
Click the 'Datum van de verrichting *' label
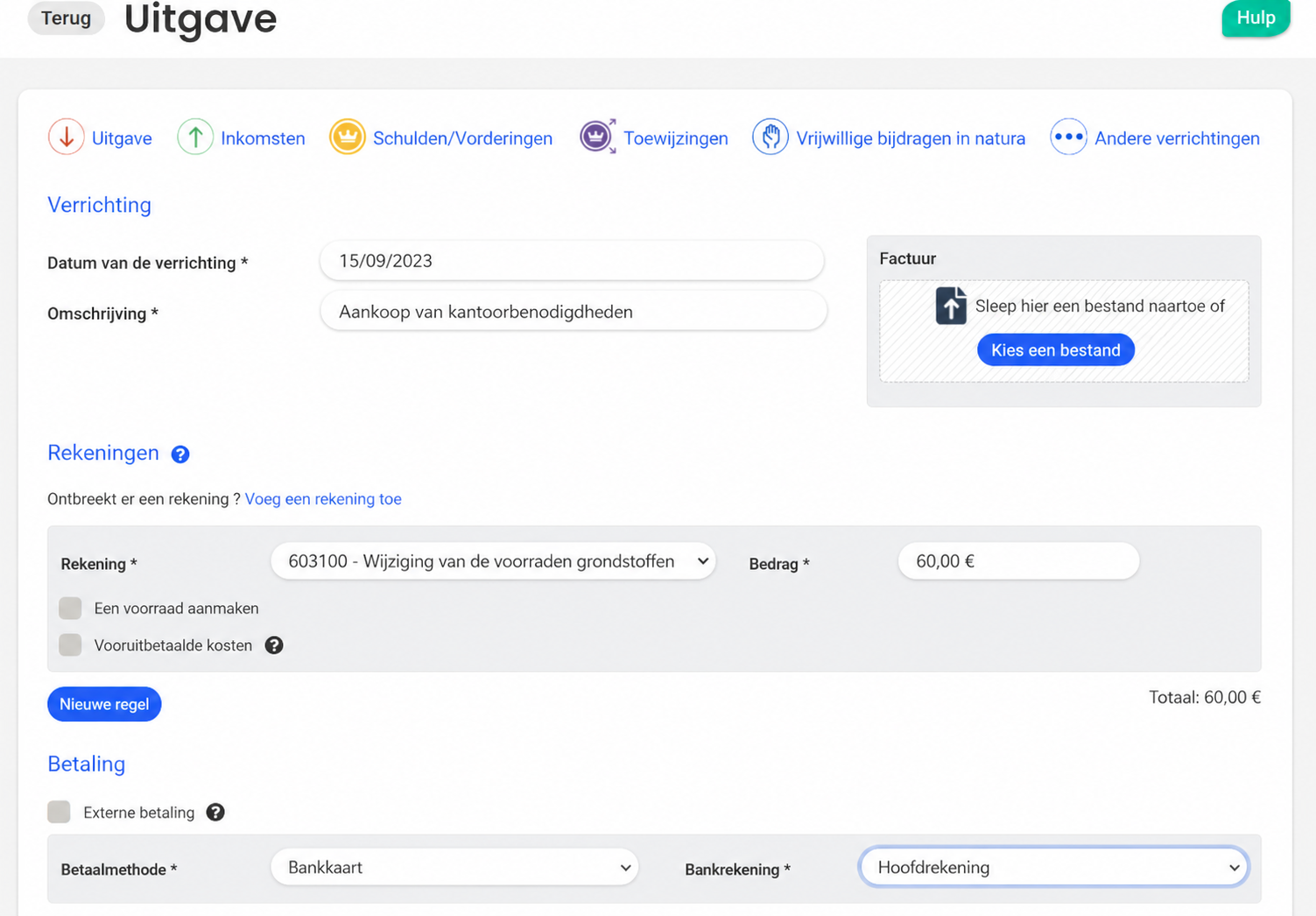[x=148, y=263]
